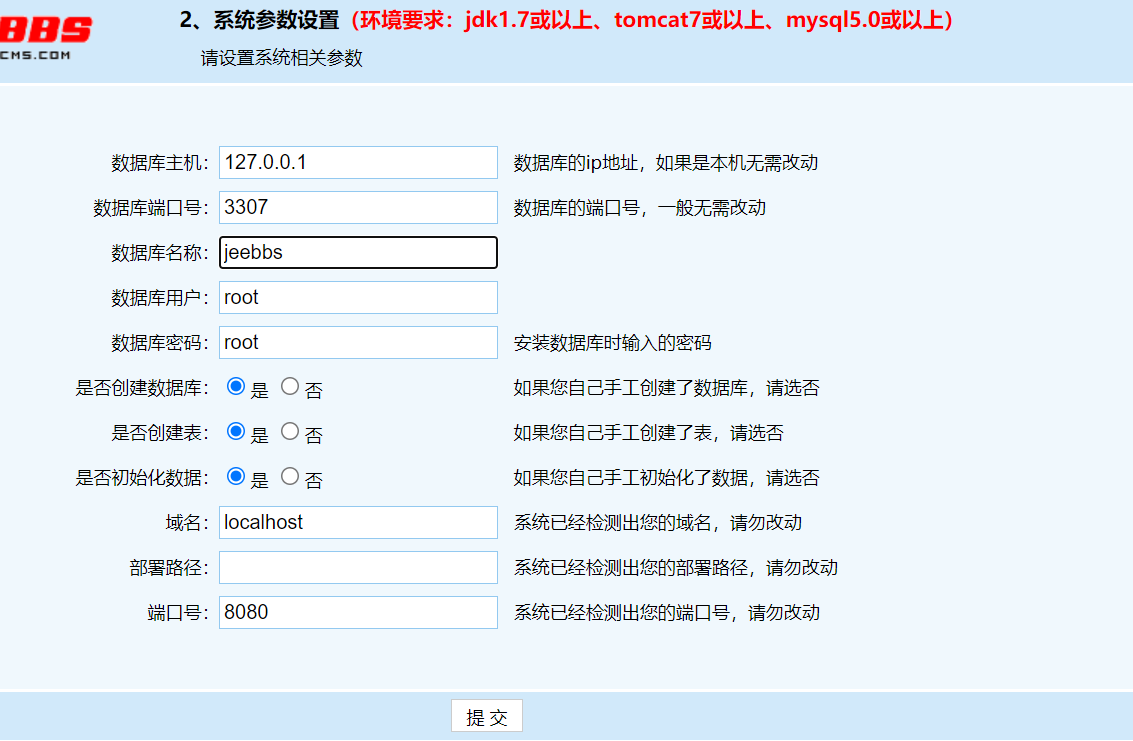Click the 端口号 field showing 8080
1133x741 pixels.
(x=358, y=612)
